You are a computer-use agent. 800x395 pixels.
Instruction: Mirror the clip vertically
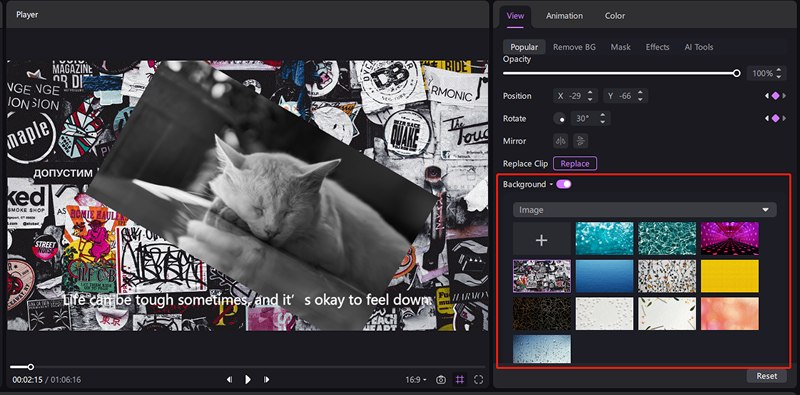(x=581, y=141)
